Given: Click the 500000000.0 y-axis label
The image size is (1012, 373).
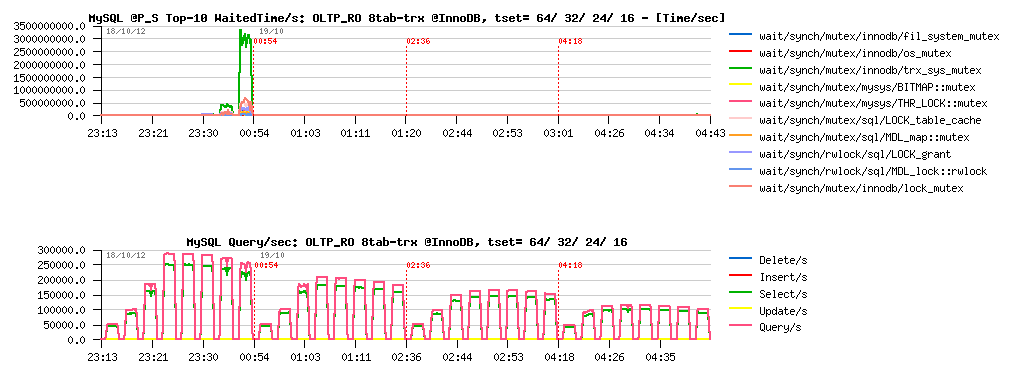Looking at the screenshot, I should 52,103.
